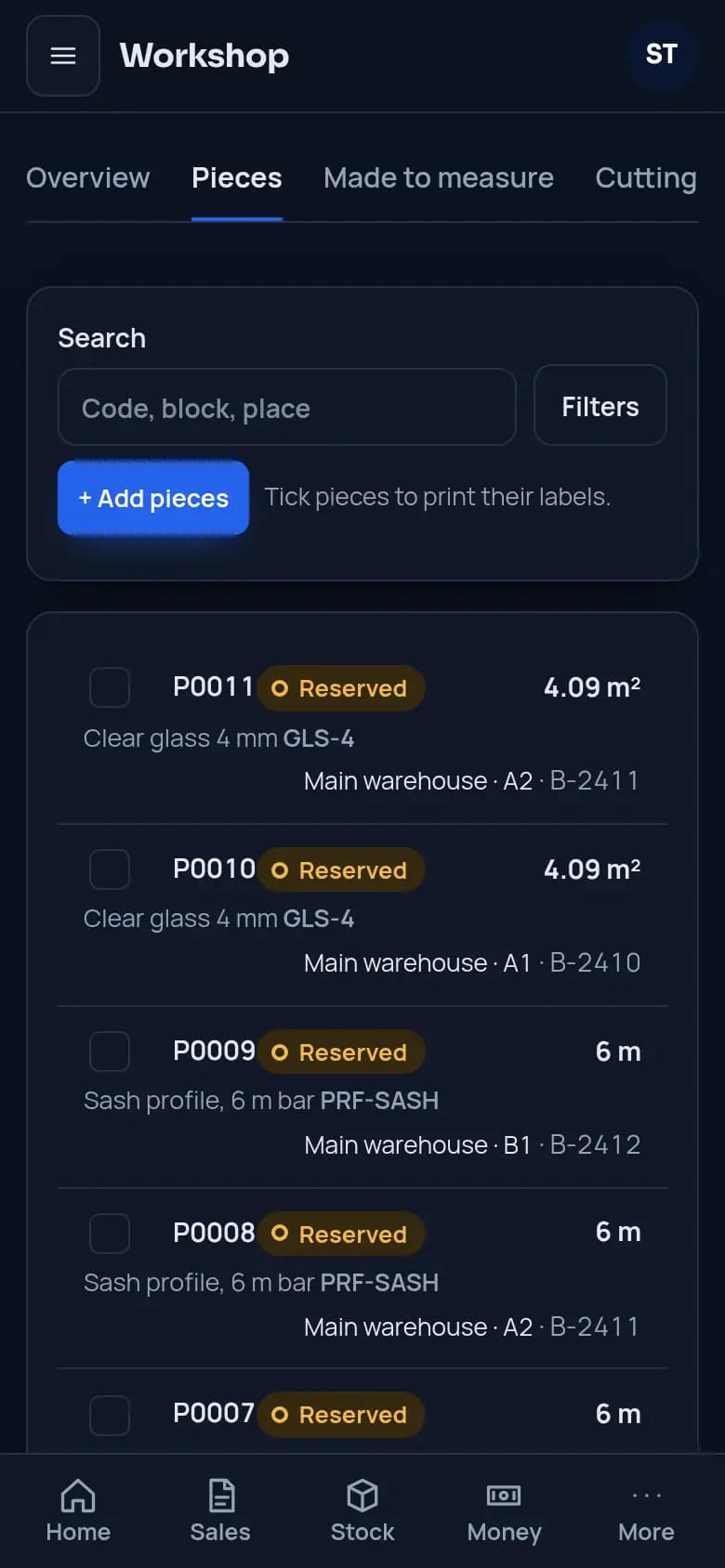The height and width of the screenshot is (1568, 725).
Task: Open the Money section
Action: [505, 1510]
